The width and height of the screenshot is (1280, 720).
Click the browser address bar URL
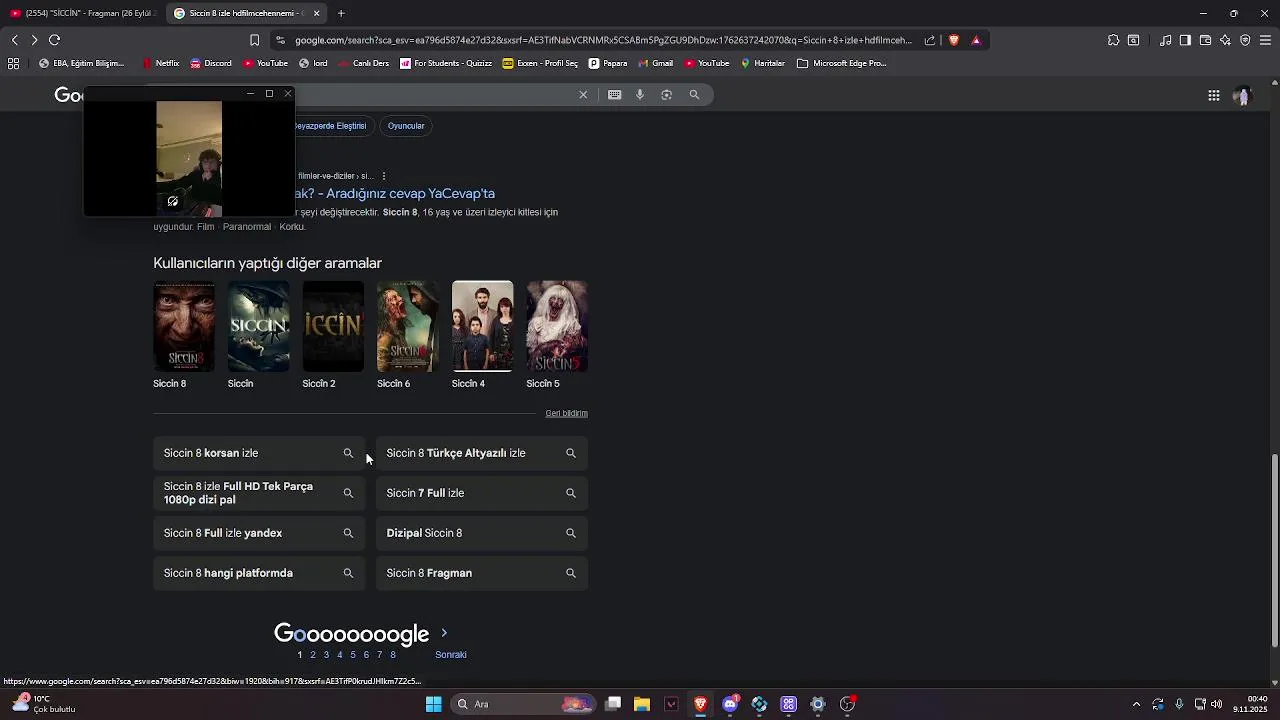pos(603,40)
